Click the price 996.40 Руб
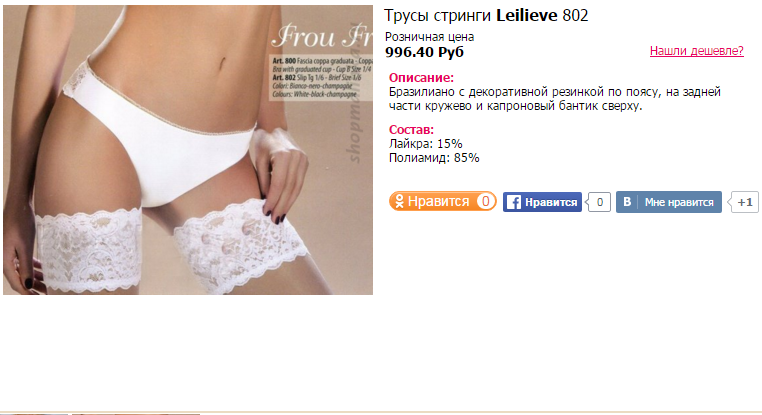Image resolution: width=762 pixels, height=415 pixels. click(x=424, y=52)
